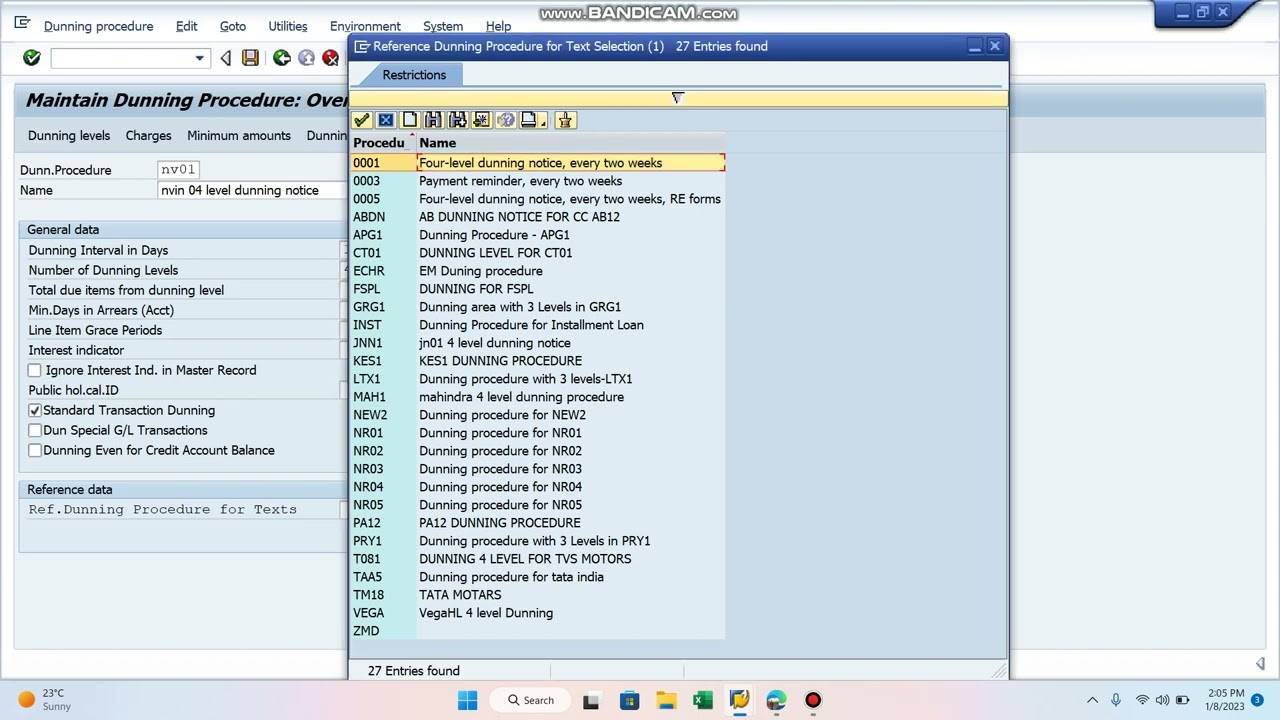Viewport: 1280px width, 720px height.
Task: Click the Charges button
Action: pyautogui.click(x=148, y=135)
